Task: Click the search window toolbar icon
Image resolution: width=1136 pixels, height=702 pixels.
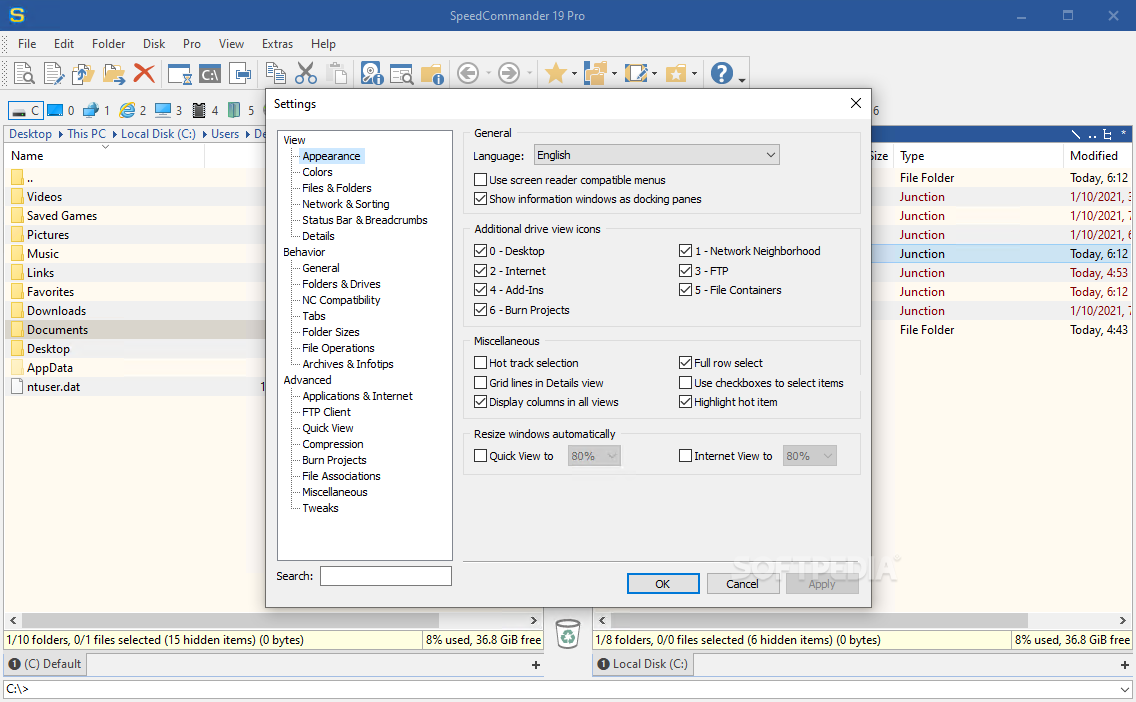Action: [401, 73]
